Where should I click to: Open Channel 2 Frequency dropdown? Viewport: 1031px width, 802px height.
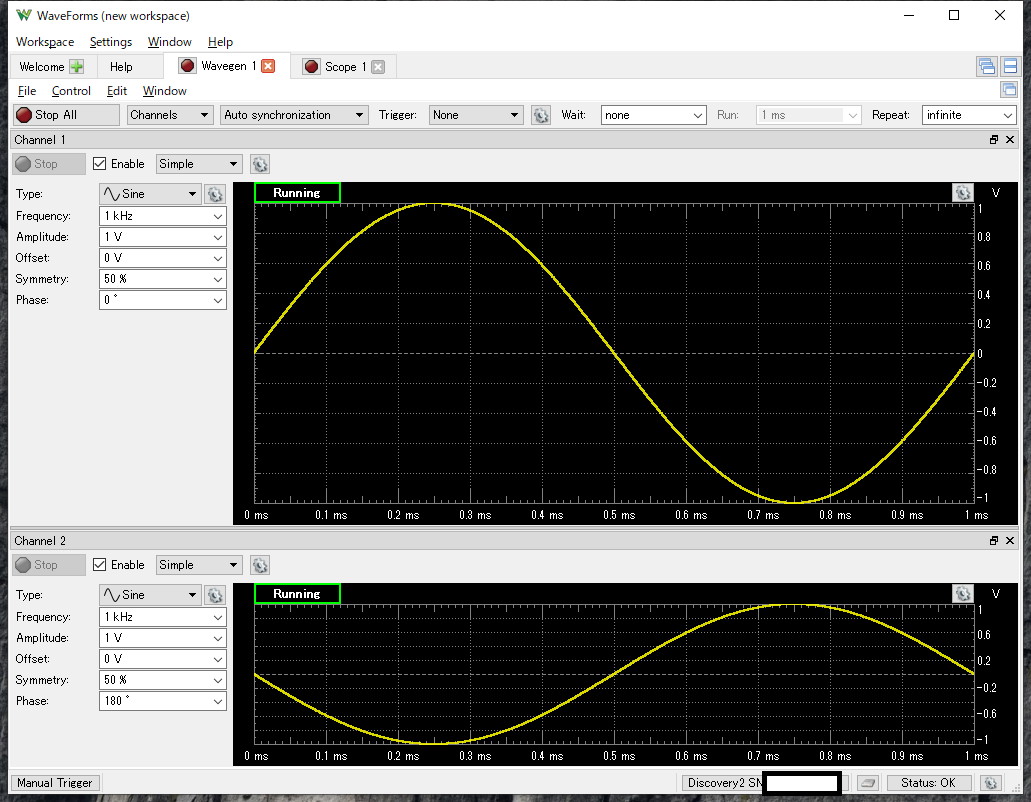click(162, 617)
